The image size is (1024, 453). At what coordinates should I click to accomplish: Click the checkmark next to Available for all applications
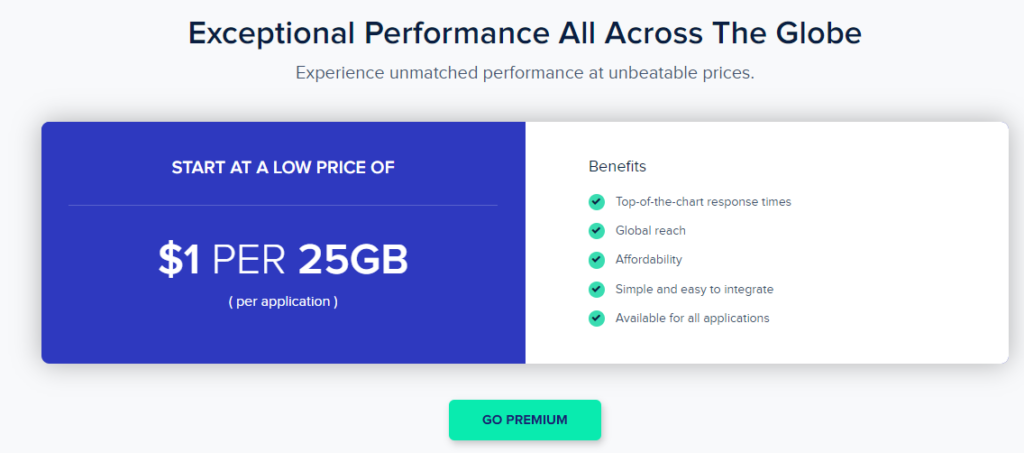coord(597,318)
